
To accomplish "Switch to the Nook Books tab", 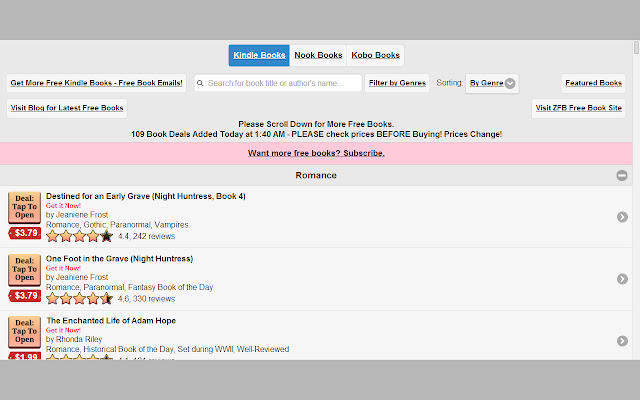I will 318,55.
